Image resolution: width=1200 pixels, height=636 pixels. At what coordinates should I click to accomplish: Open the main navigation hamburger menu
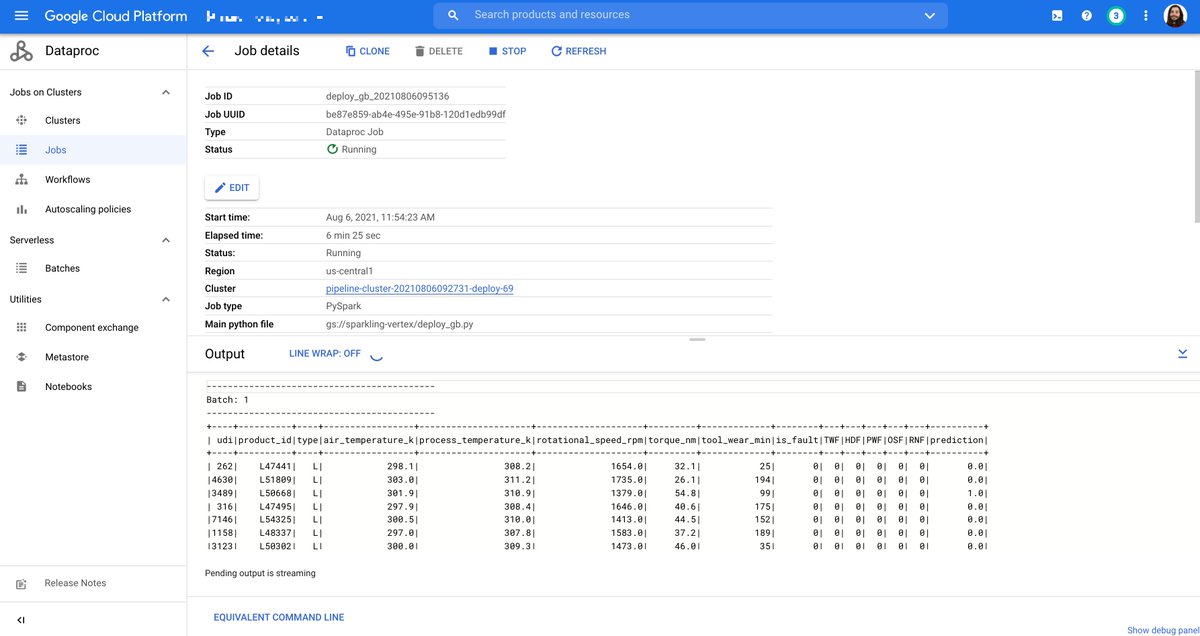pyautogui.click(x=21, y=16)
